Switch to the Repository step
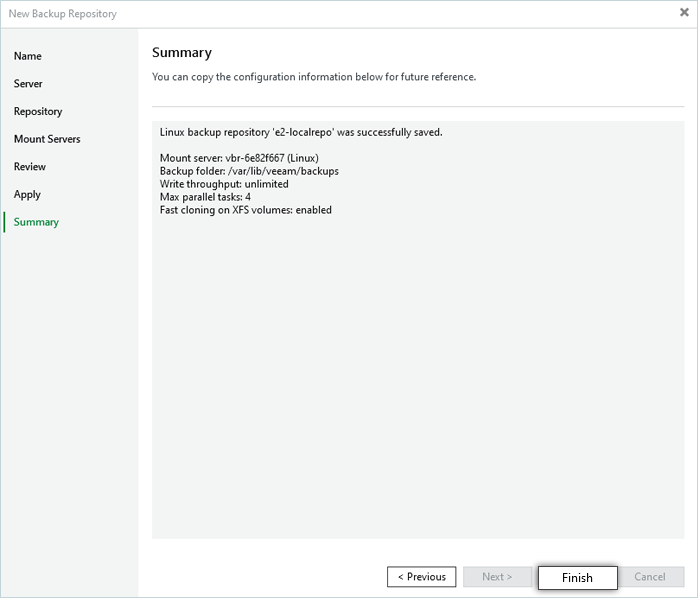This screenshot has width=698, height=598. pos(38,111)
